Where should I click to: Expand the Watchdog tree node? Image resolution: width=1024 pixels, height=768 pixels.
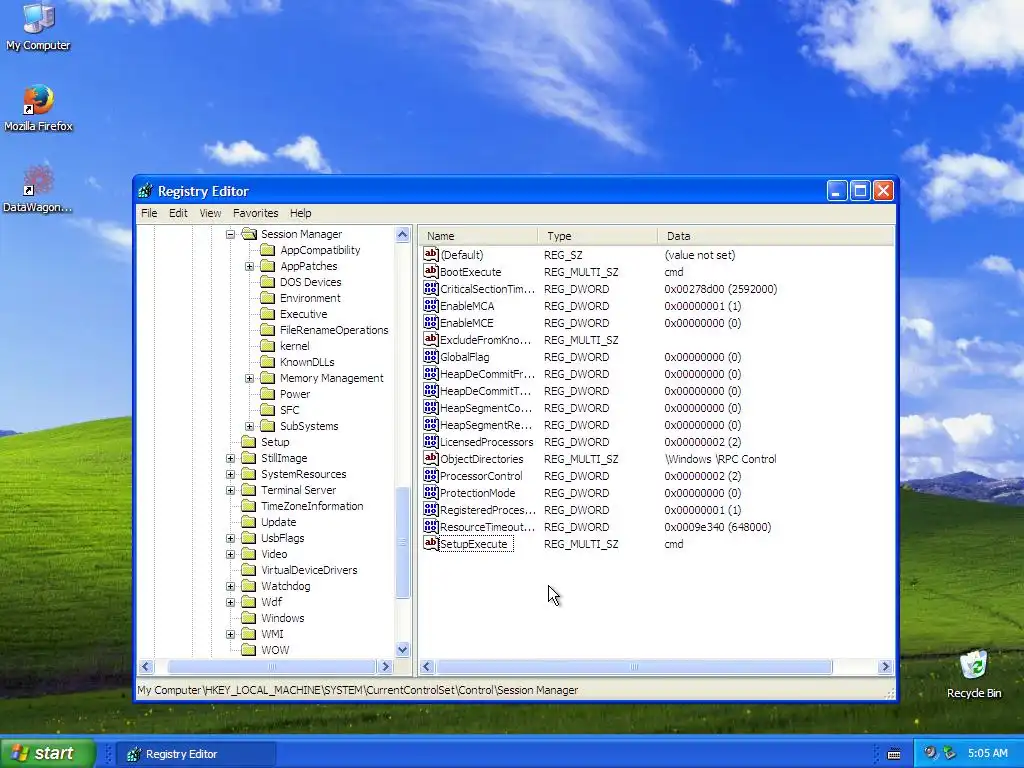[x=231, y=586]
